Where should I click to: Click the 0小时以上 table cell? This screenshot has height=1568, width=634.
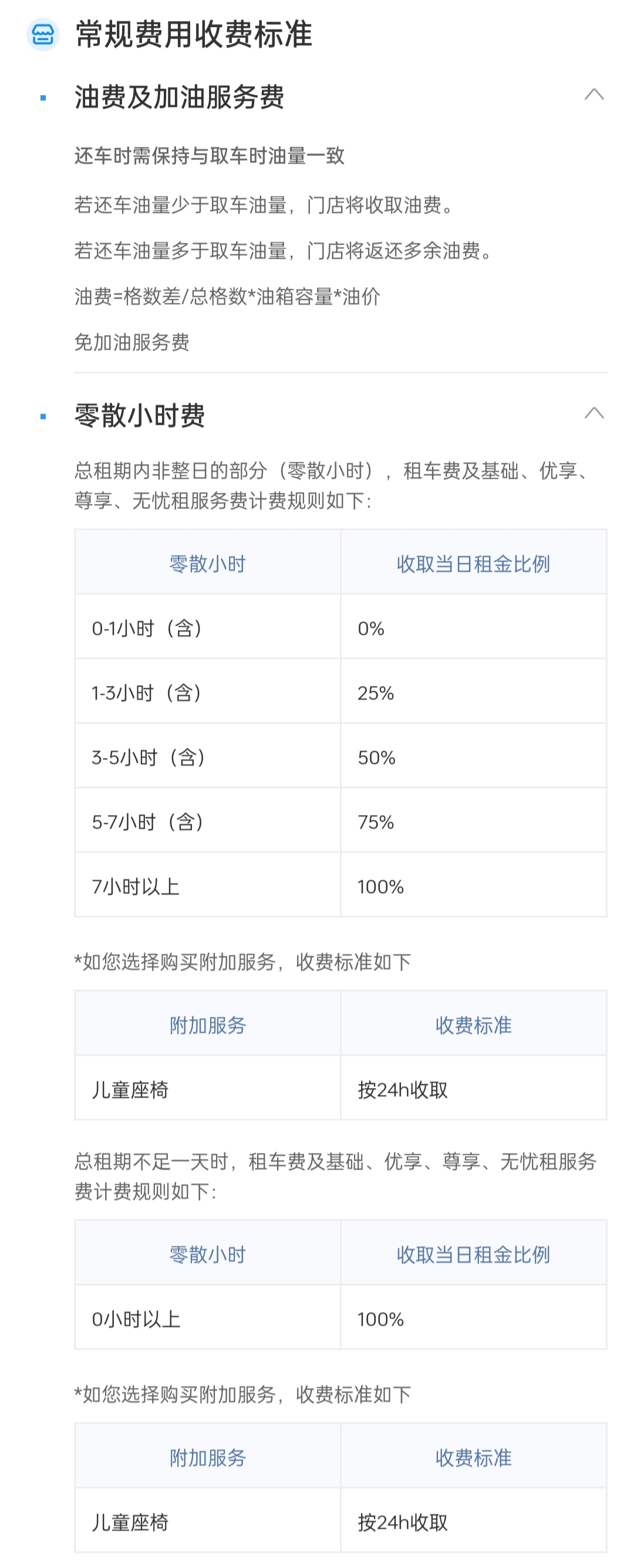click(207, 1319)
